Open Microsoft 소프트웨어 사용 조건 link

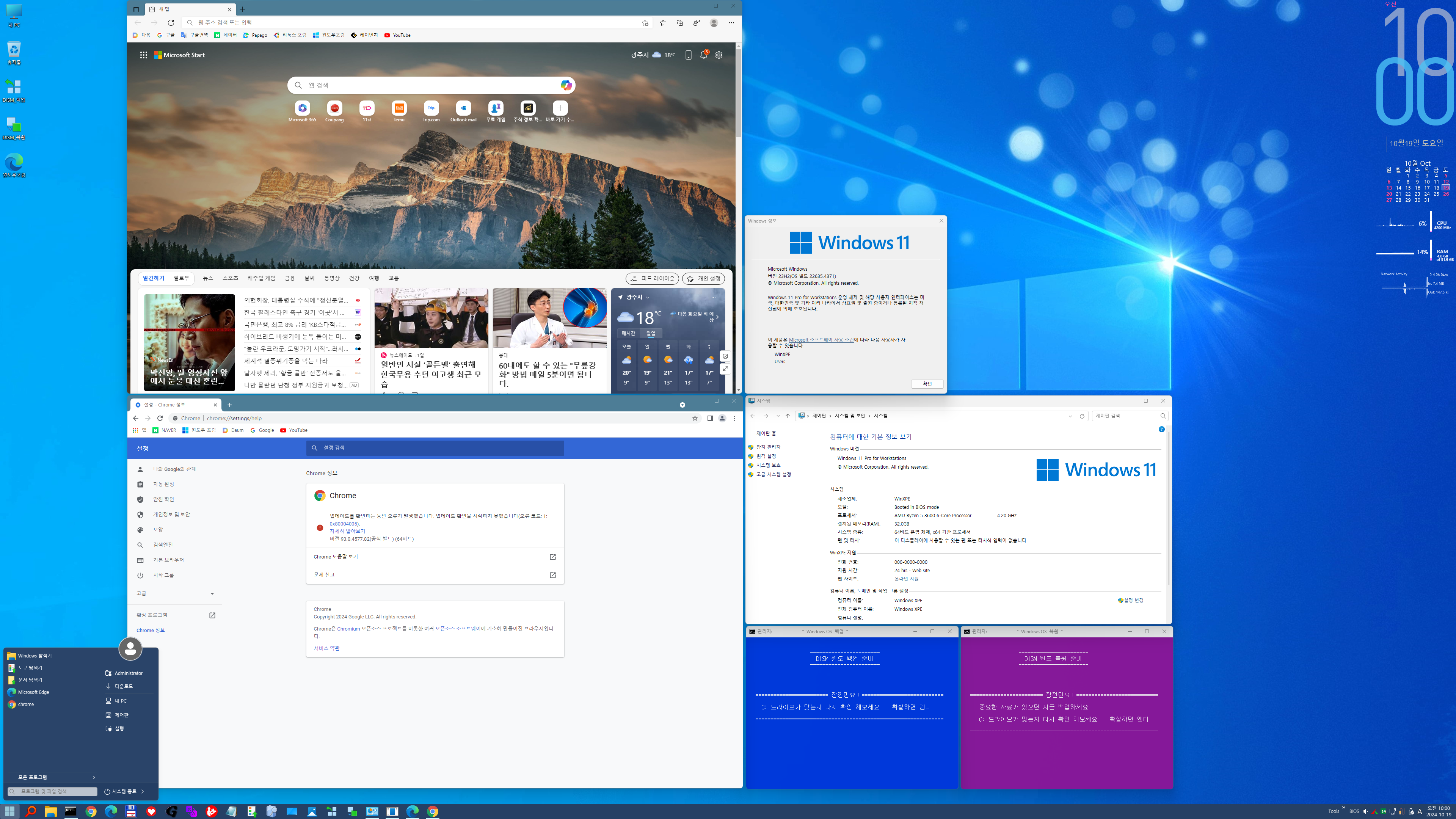tap(821, 340)
